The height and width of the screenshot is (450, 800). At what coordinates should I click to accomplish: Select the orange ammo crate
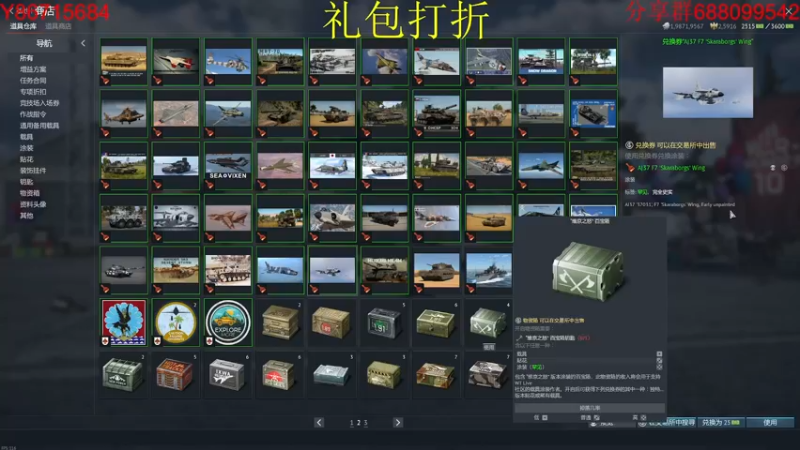pyautogui.click(x=175, y=374)
